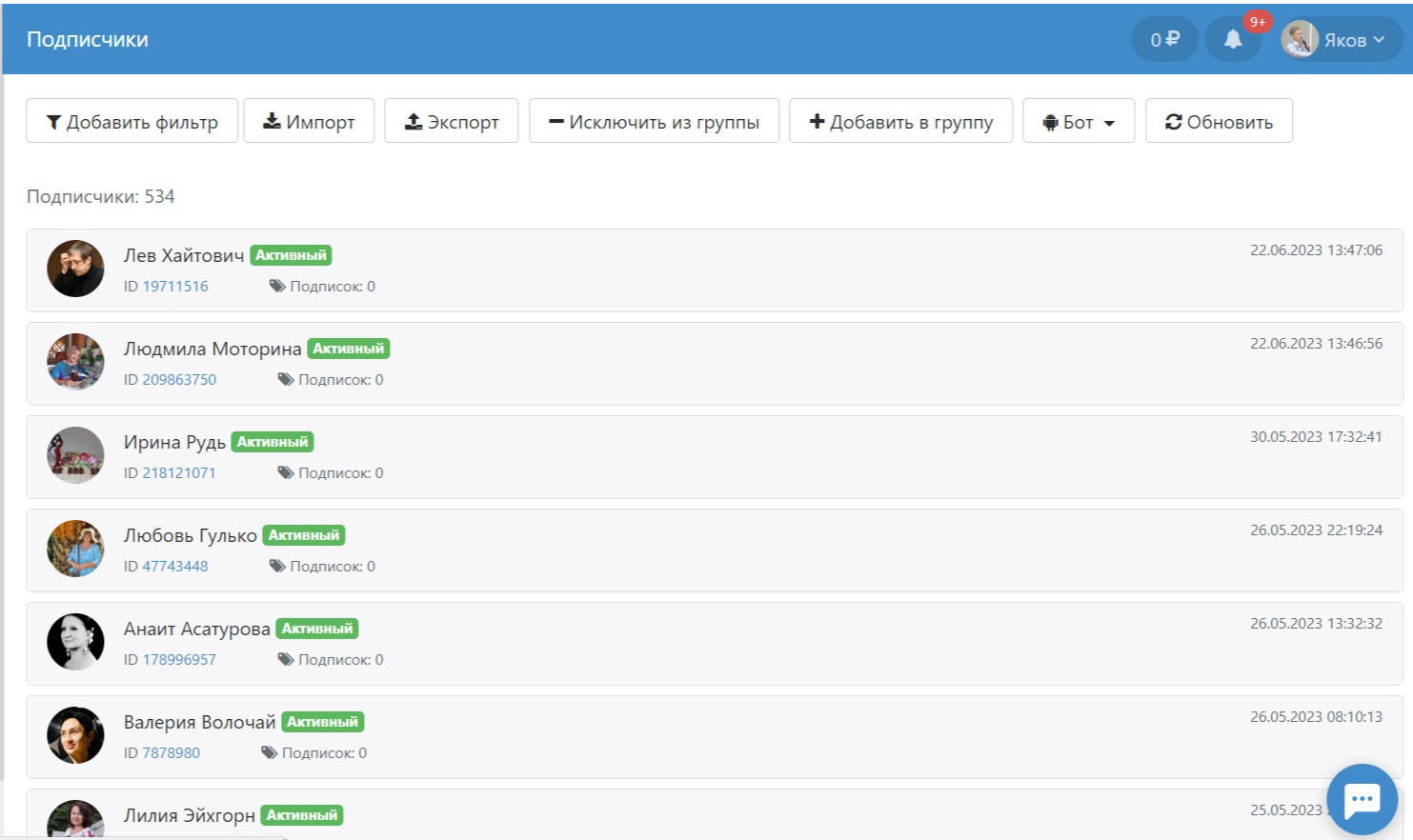The width and height of the screenshot is (1413, 840).
Task: Open the notification bell icon
Action: pos(1233,39)
